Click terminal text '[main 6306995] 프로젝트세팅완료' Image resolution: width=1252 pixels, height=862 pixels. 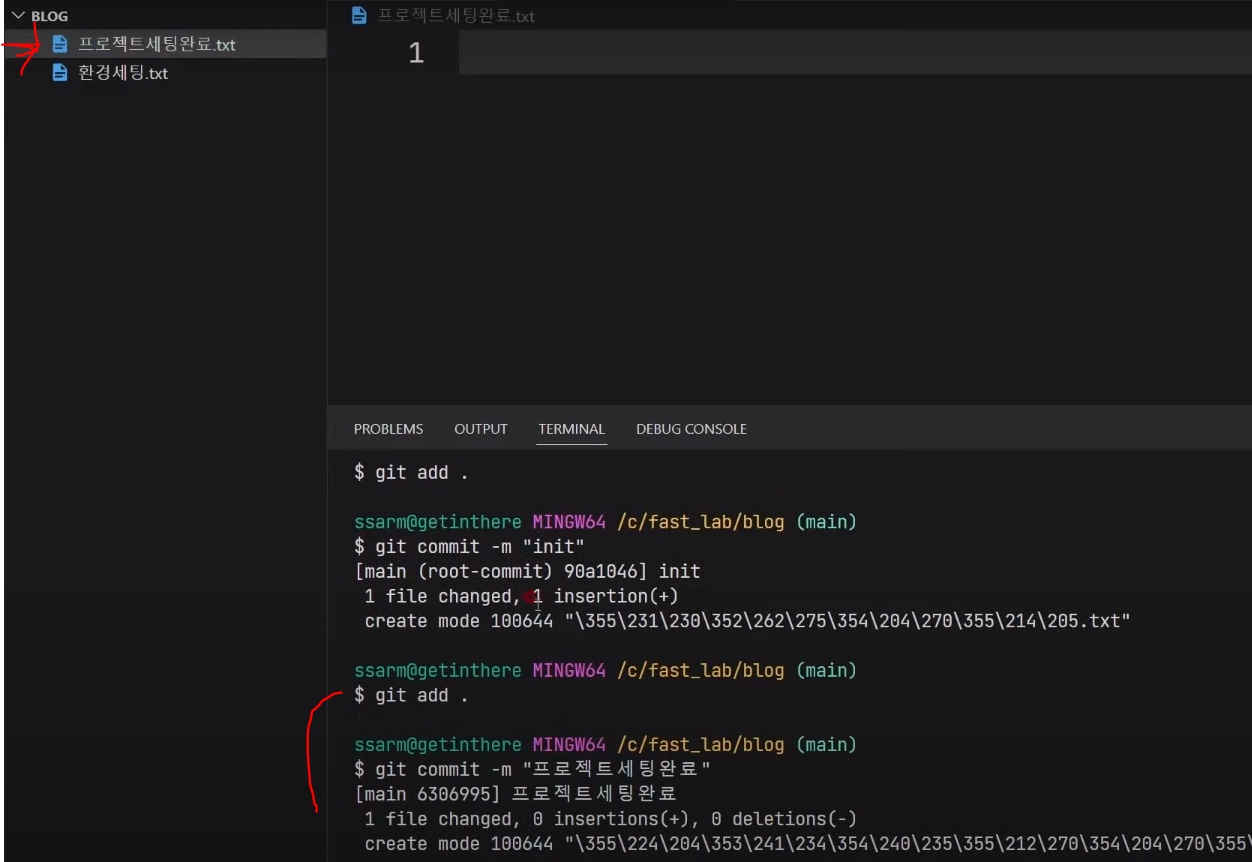pyautogui.click(x=516, y=794)
